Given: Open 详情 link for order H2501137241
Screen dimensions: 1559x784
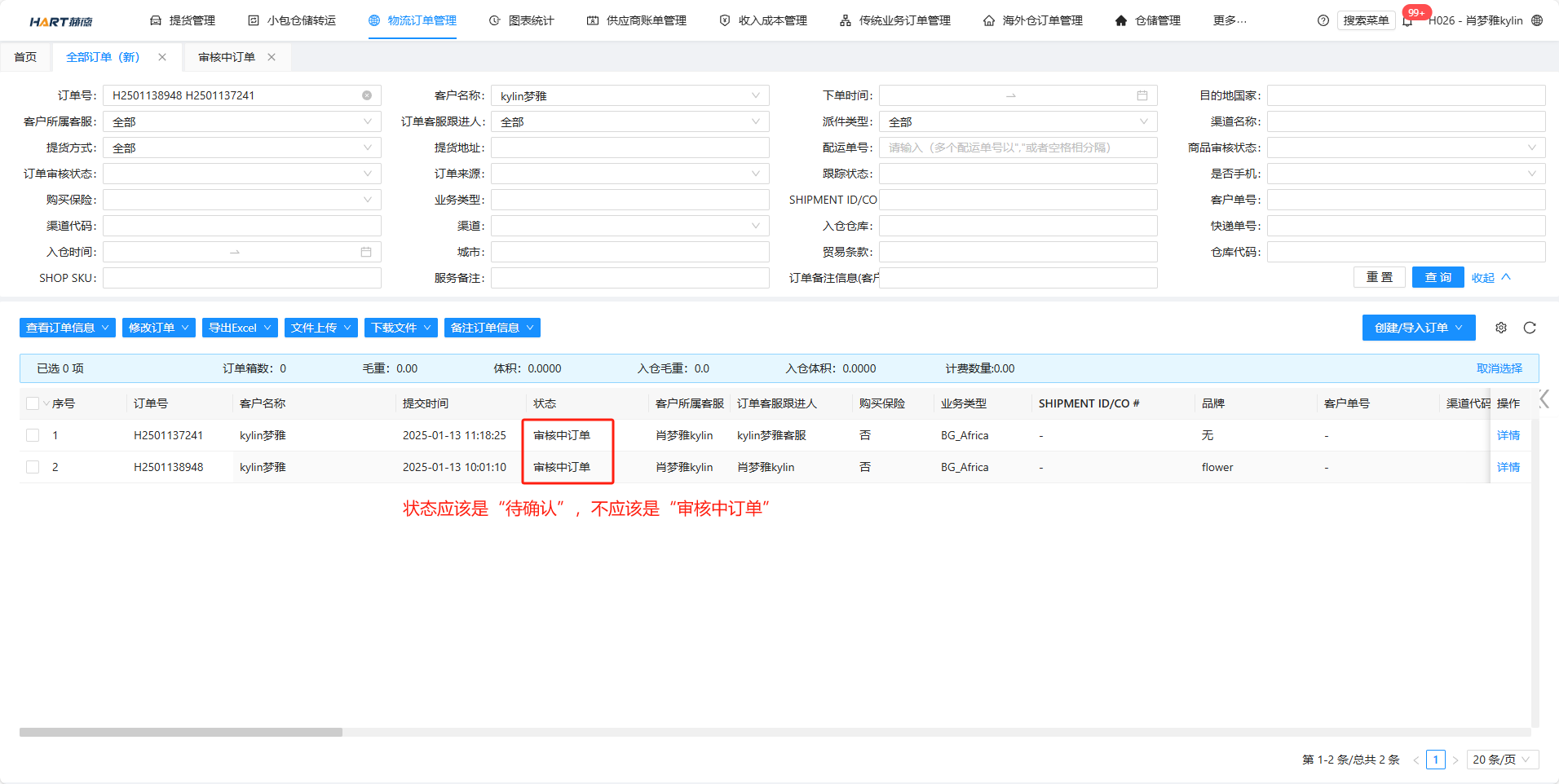Looking at the screenshot, I should 1508,435.
